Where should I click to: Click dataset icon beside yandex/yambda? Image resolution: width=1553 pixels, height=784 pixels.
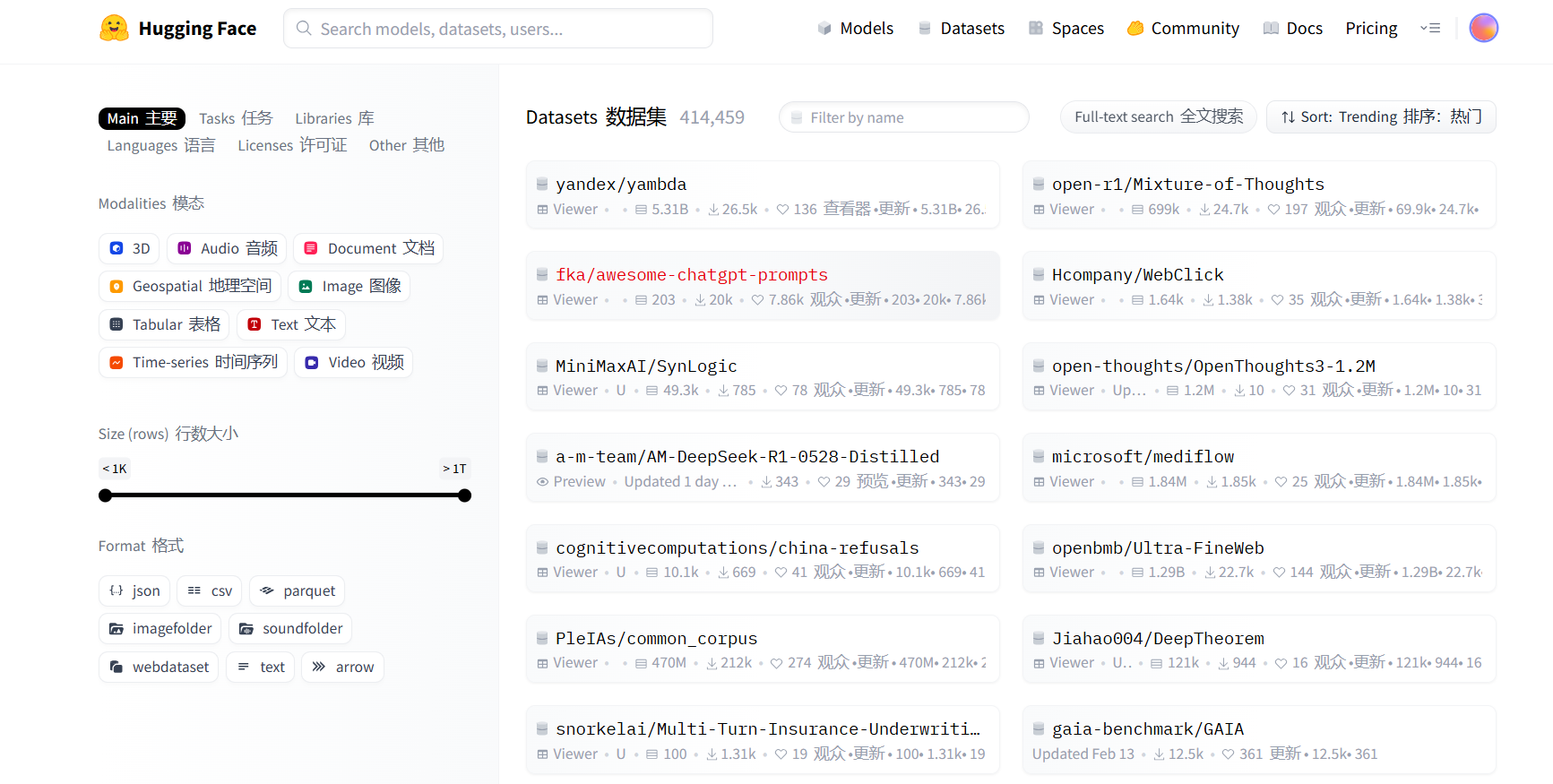coord(542,184)
